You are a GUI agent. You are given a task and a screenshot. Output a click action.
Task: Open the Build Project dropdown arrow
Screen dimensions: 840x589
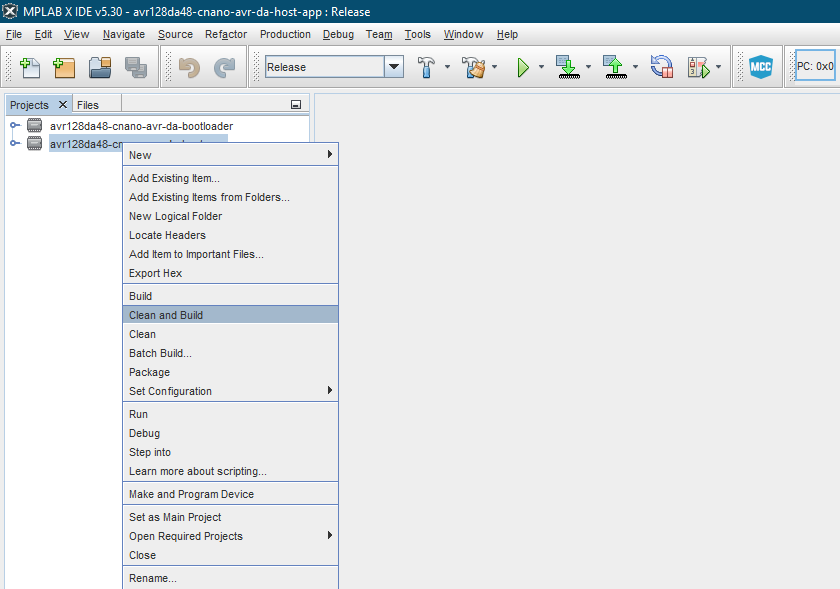coord(447,67)
